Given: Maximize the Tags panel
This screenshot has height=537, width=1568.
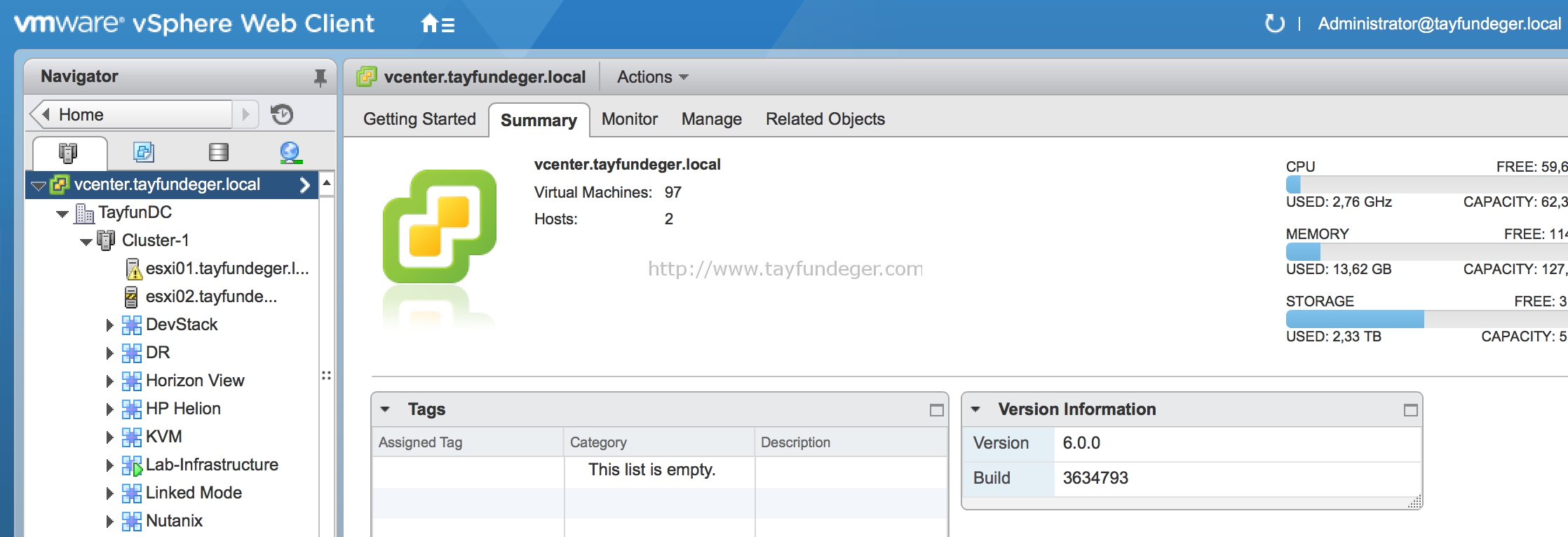Looking at the screenshot, I should click(x=936, y=410).
